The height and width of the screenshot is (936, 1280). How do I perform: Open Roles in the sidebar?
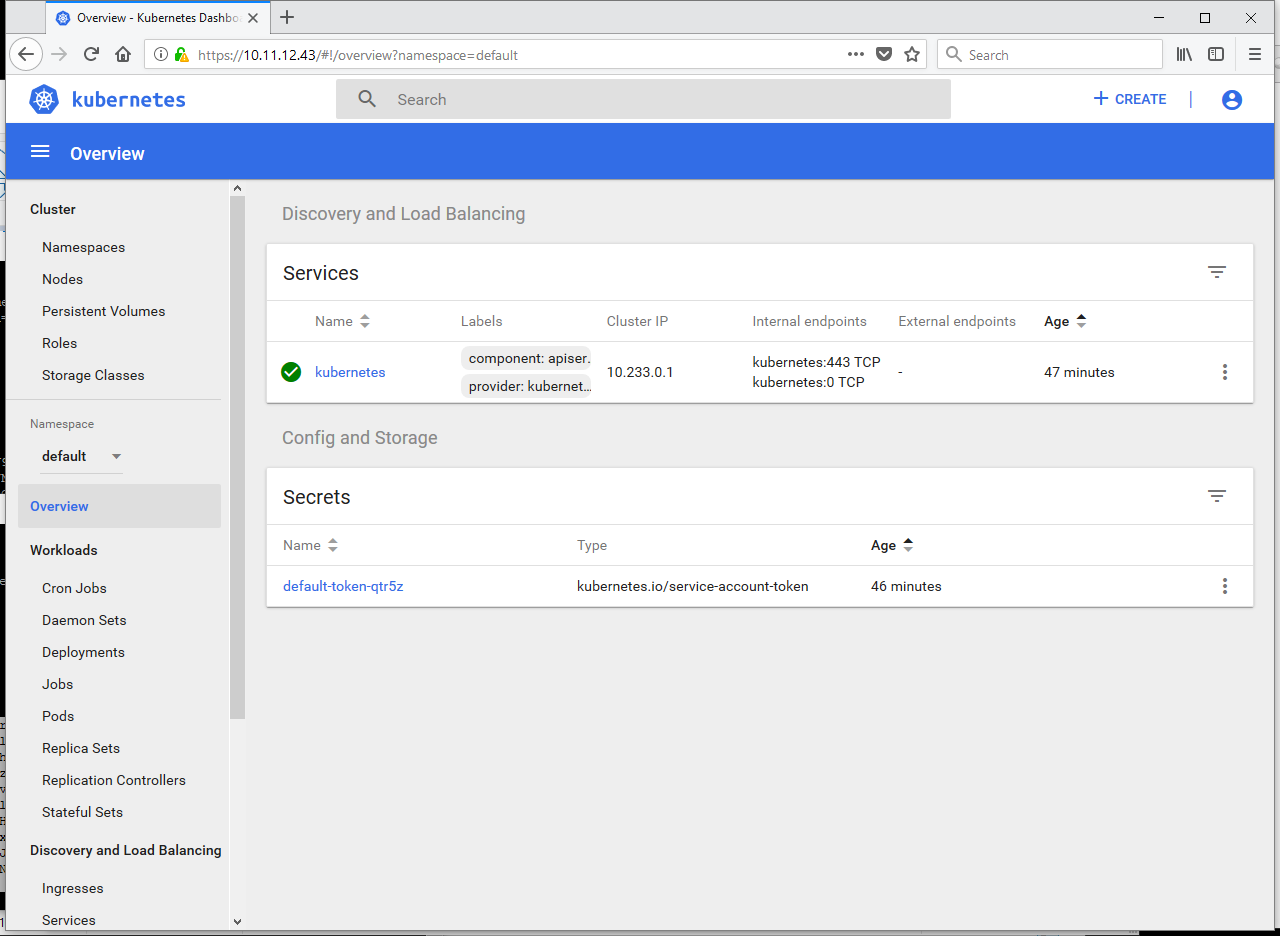(59, 343)
